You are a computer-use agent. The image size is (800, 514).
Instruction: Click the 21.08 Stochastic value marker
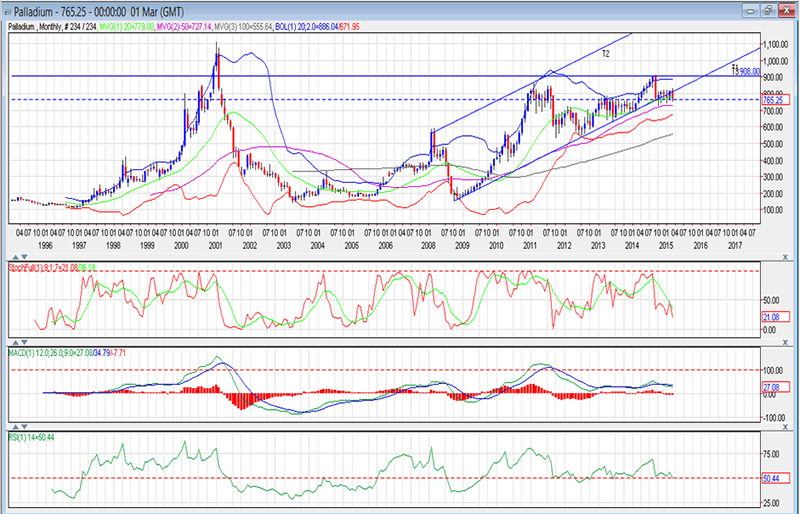tap(771, 317)
